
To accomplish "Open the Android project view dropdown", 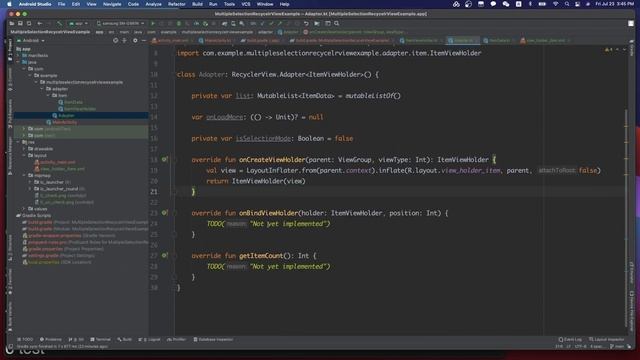I will (x=31, y=41).
